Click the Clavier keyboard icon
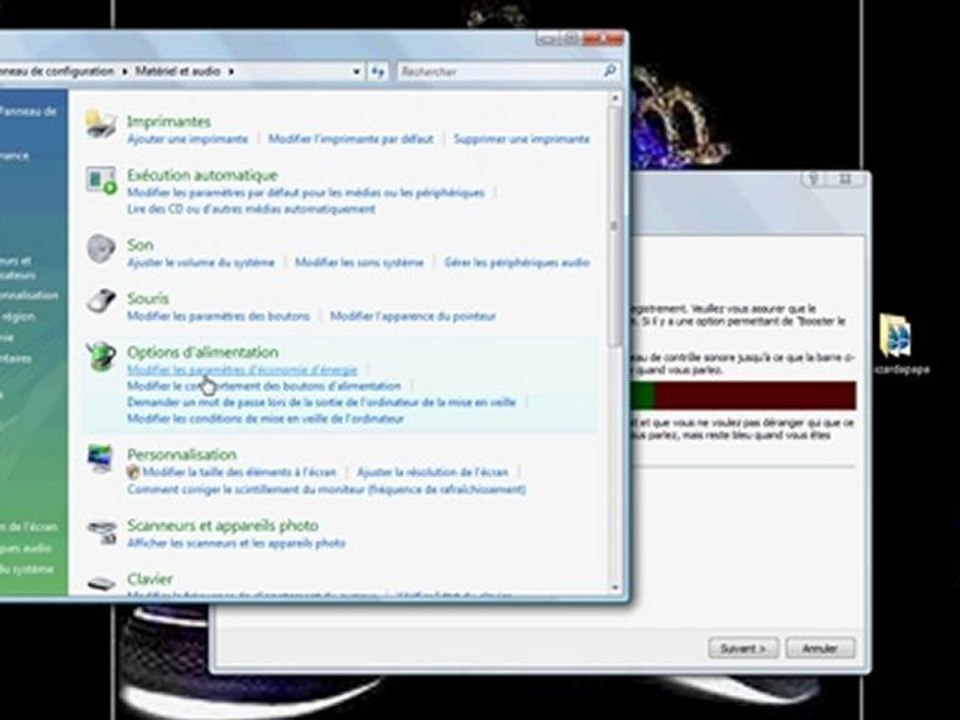 [x=102, y=583]
